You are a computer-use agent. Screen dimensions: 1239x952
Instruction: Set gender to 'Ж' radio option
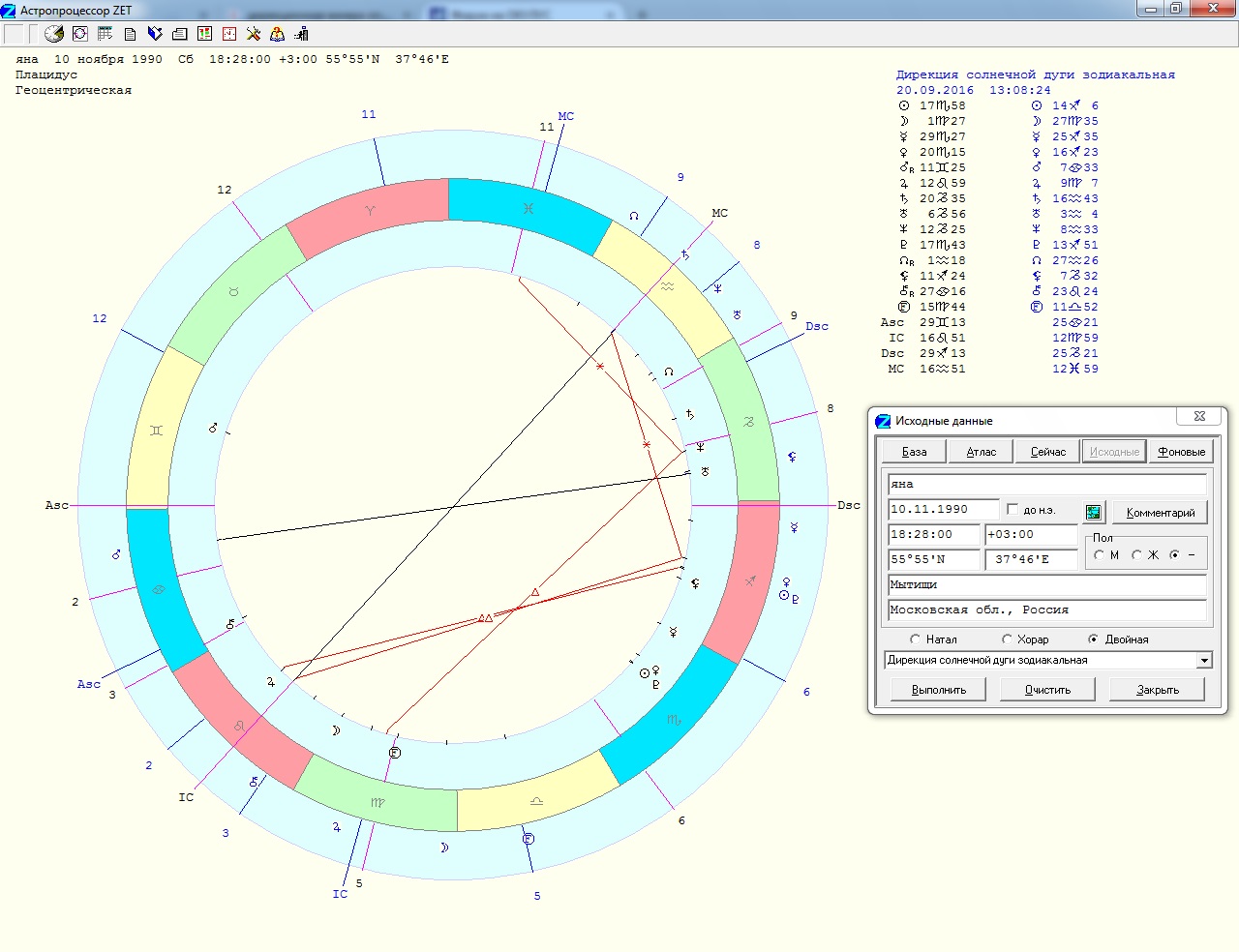point(1137,555)
